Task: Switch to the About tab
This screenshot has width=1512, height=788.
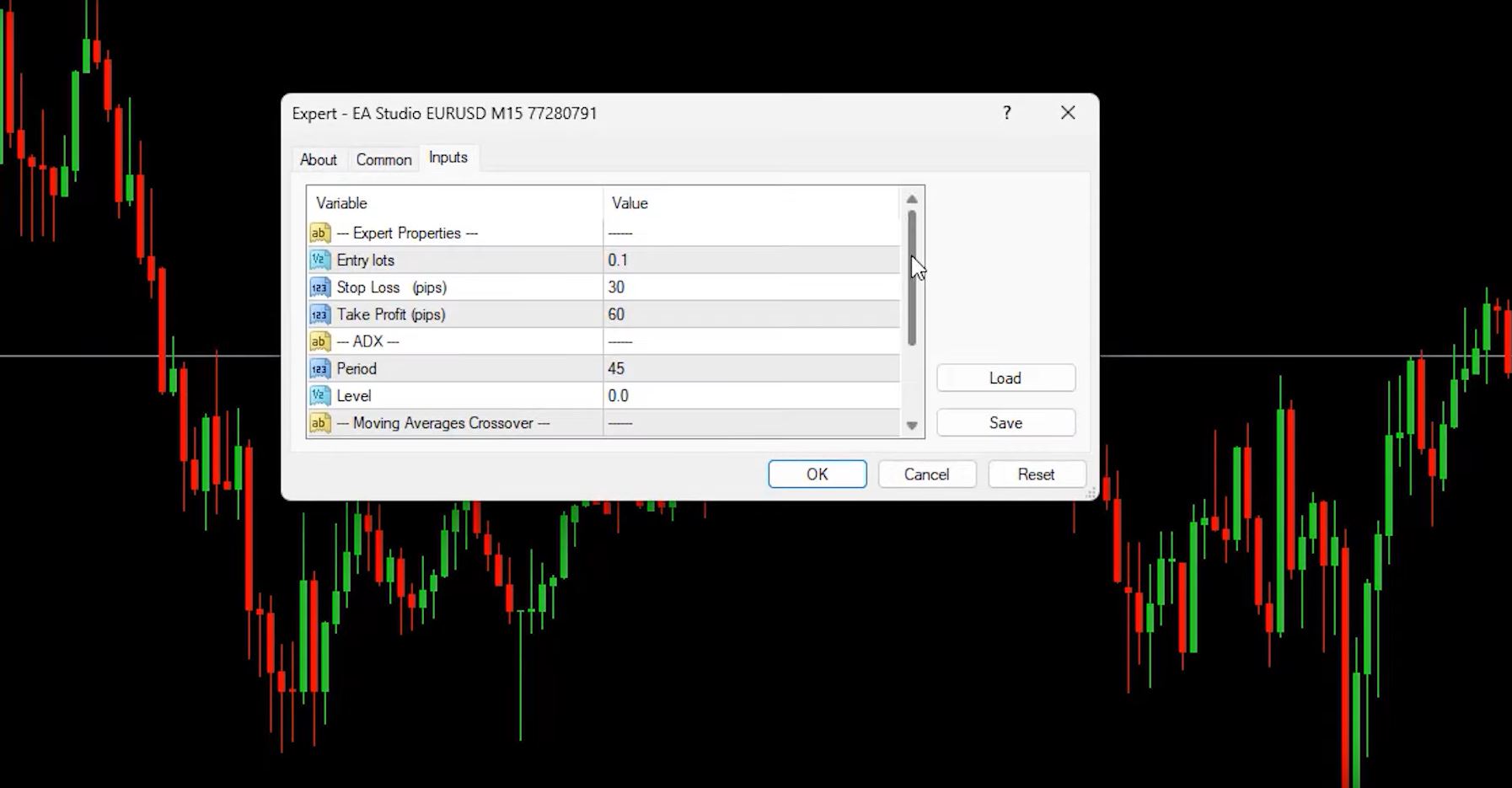Action: tap(318, 158)
